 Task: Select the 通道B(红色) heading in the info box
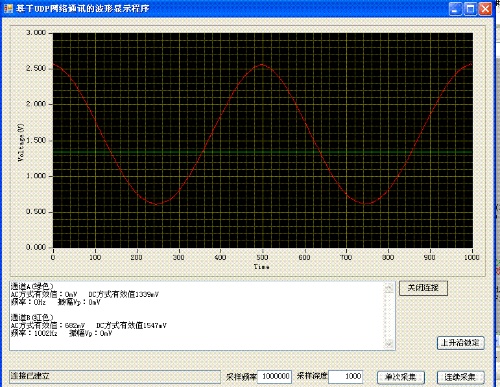(x=32, y=317)
